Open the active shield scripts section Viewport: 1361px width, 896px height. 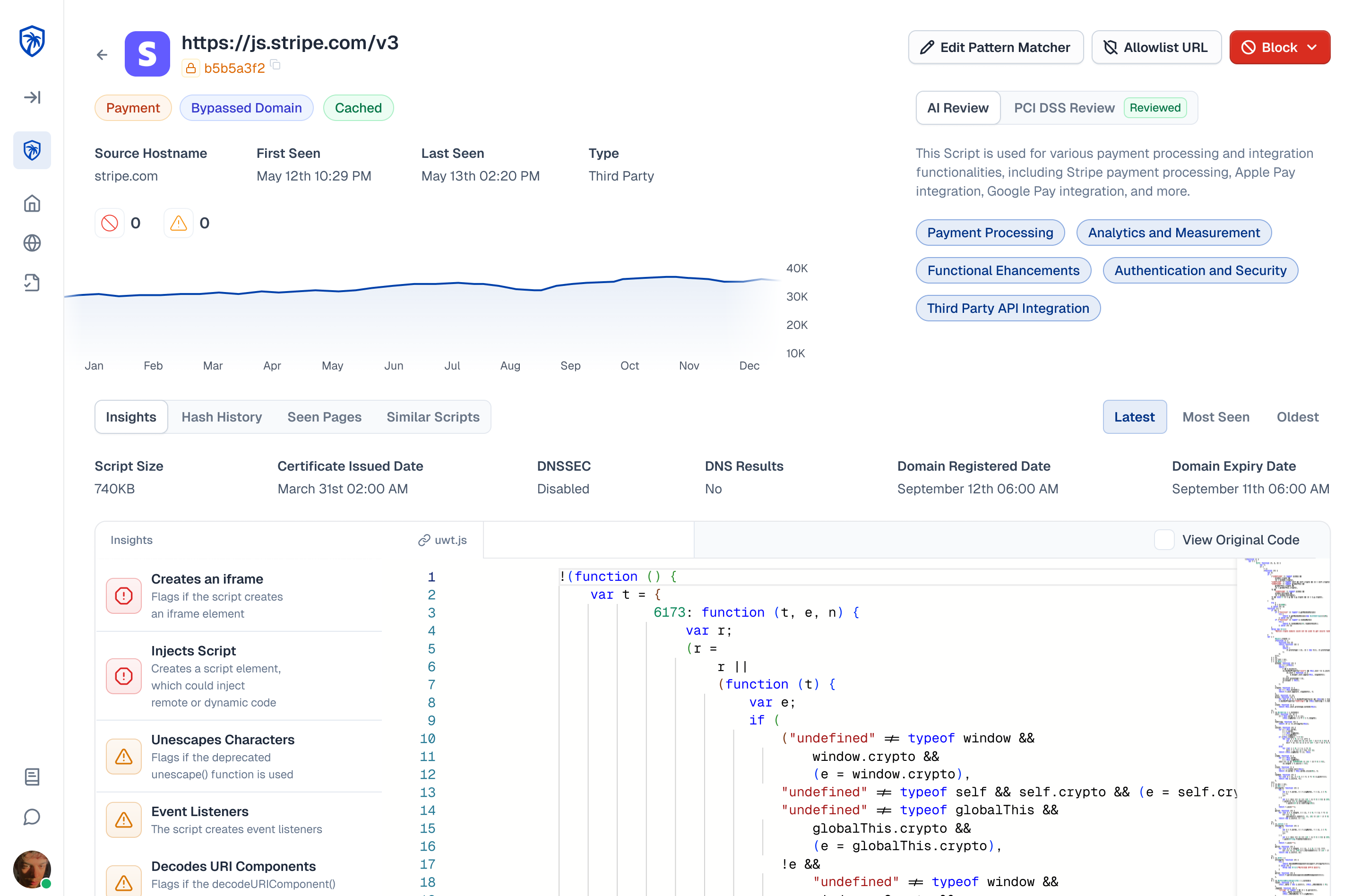pyautogui.click(x=32, y=150)
